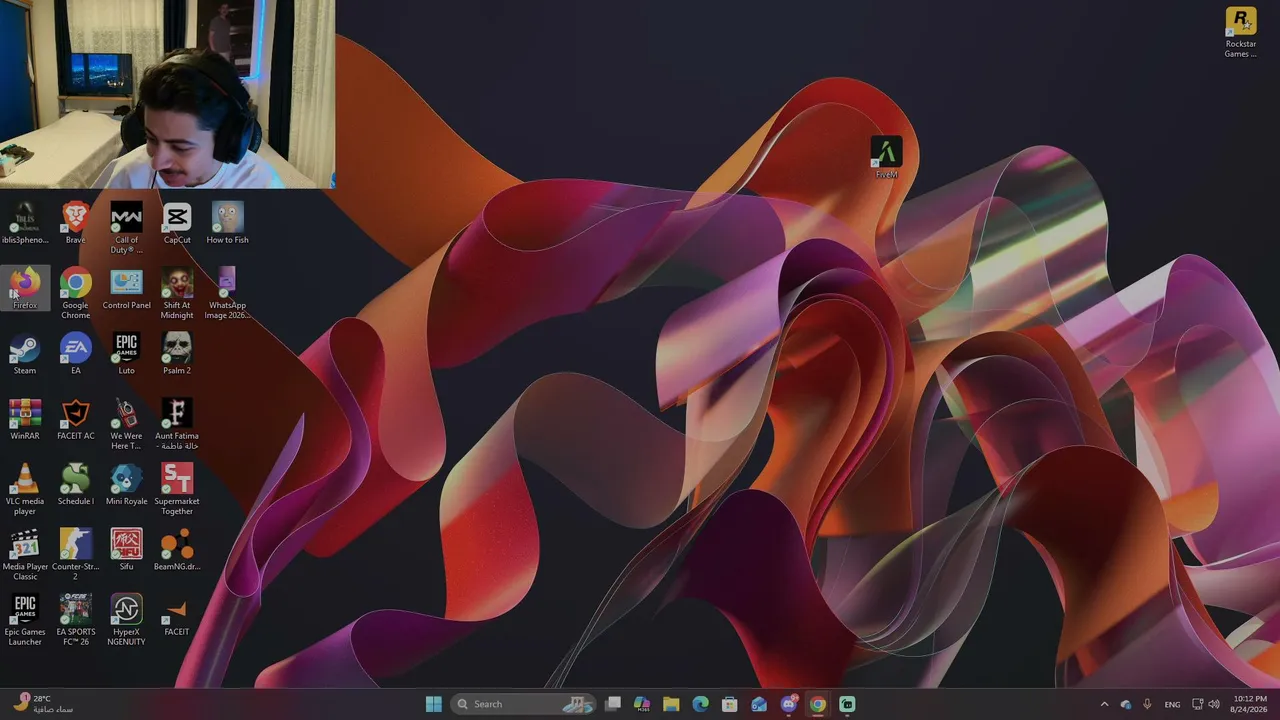
Task: Open File Explorer from the taskbar
Action: coord(671,704)
